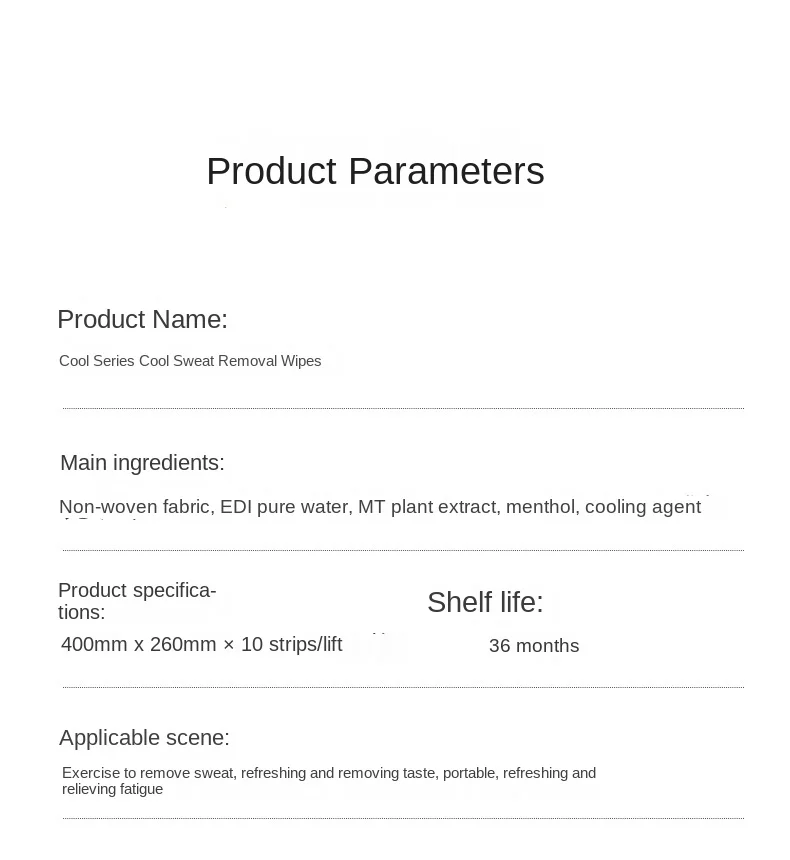This screenshot has height=860, width=790.
Task: Click the Applicable scene label
Action: (144, 738)
